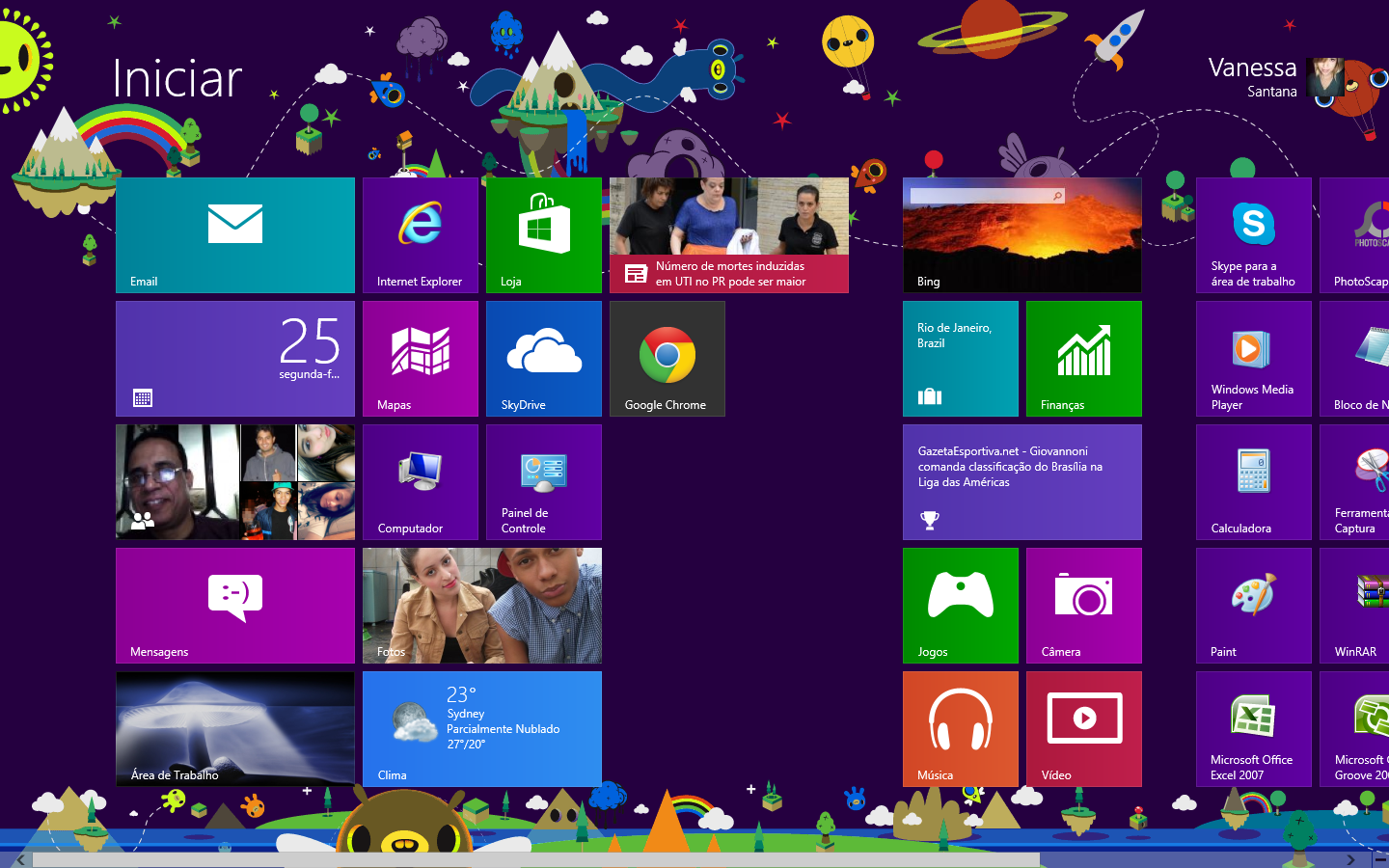Launch Google Chrome tile

point(667,359)
